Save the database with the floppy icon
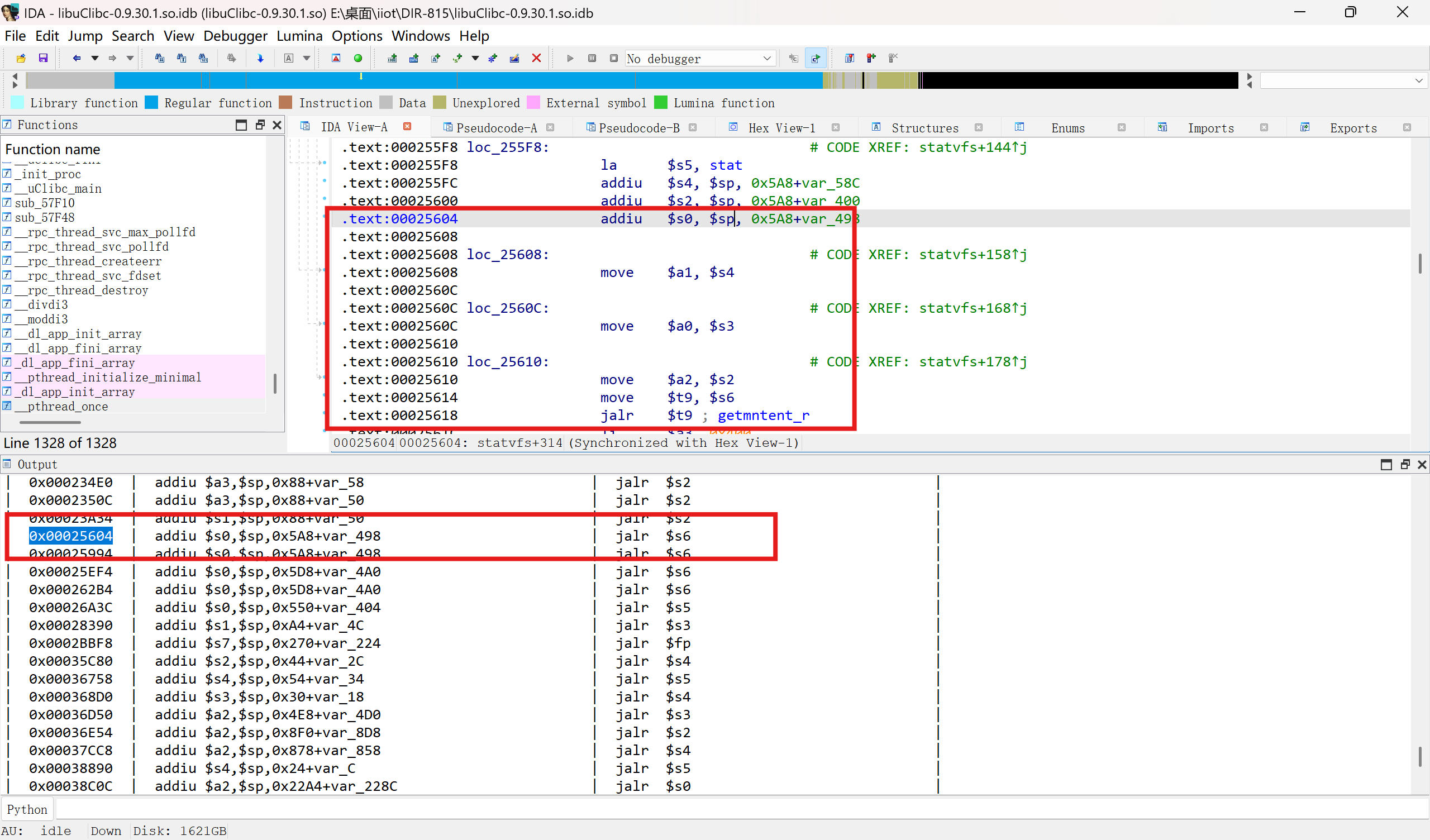The width and height of the screenshot is (1430, 840). point(43,58)
